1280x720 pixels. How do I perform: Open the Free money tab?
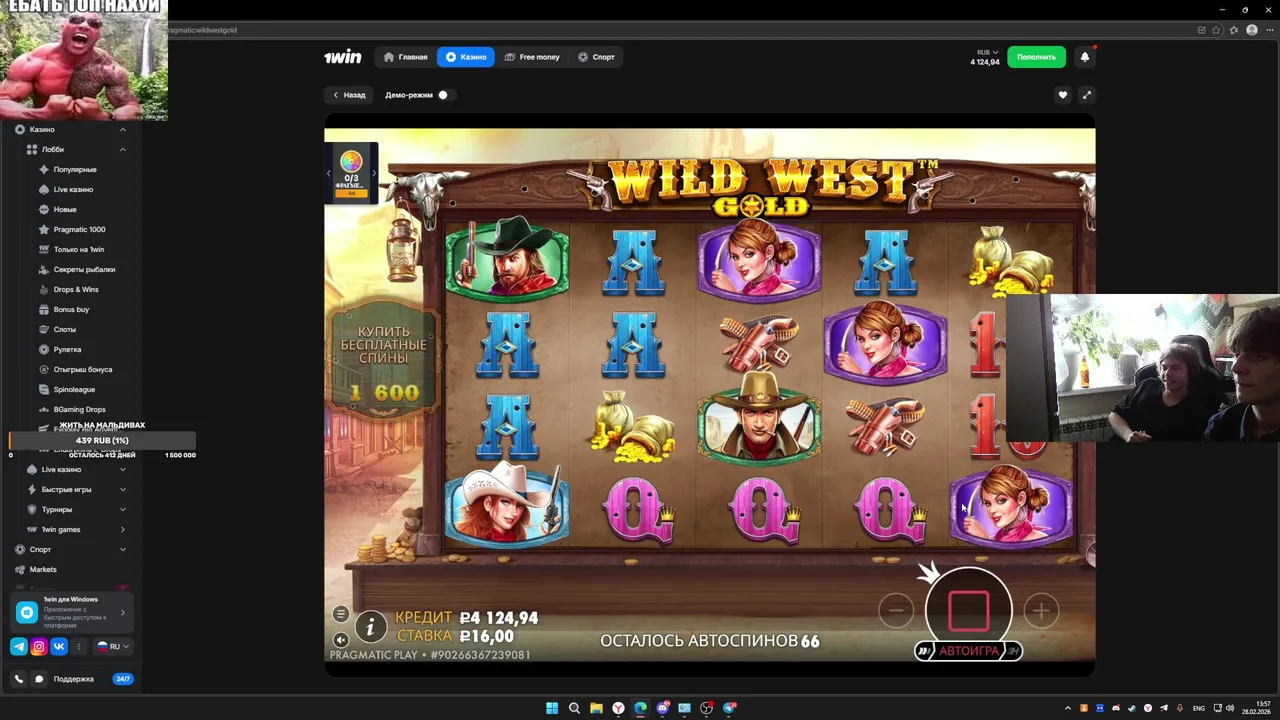pos(532,57)
